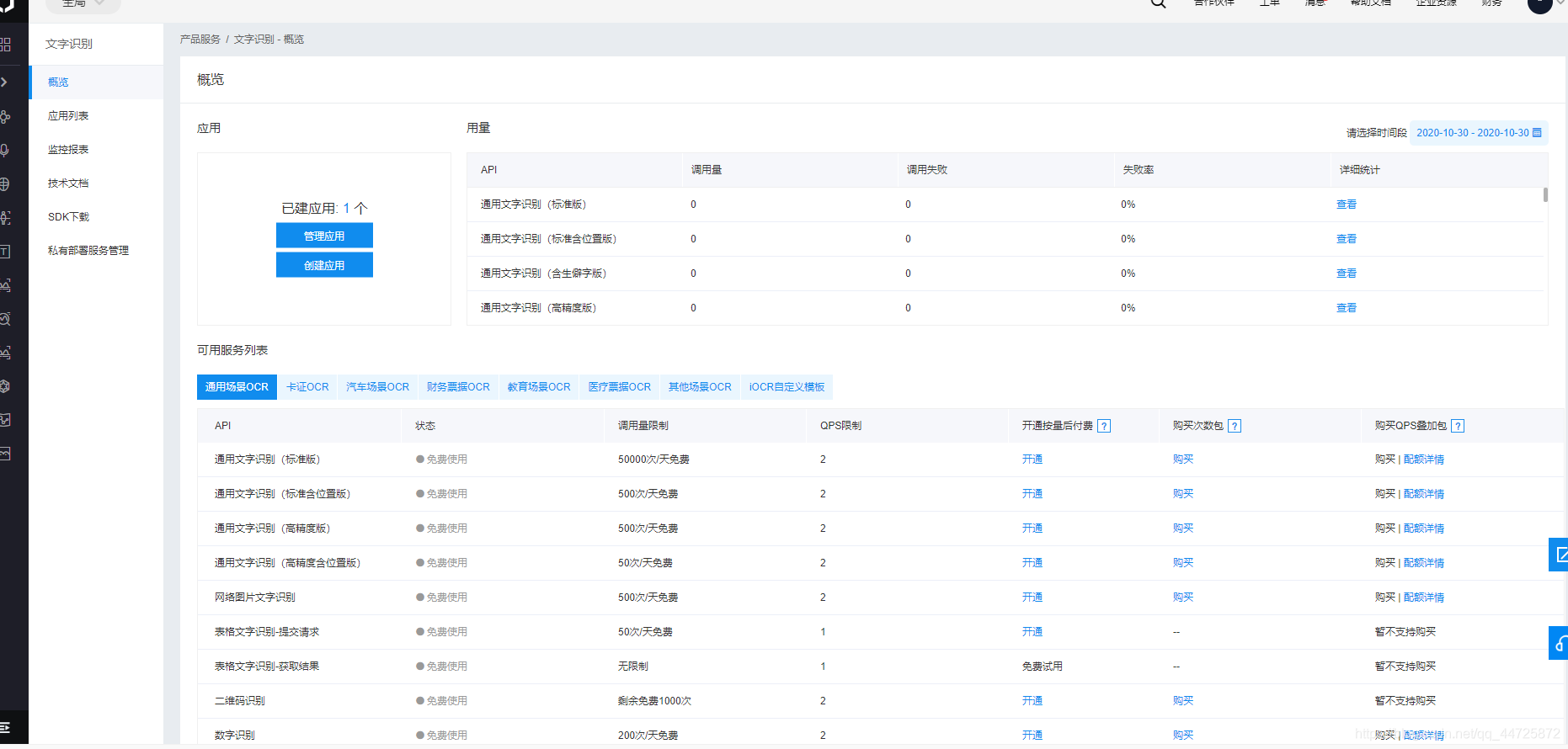
Task: Click 查看 for 通用文字识别（标准版）usage
Action: 1347,205
